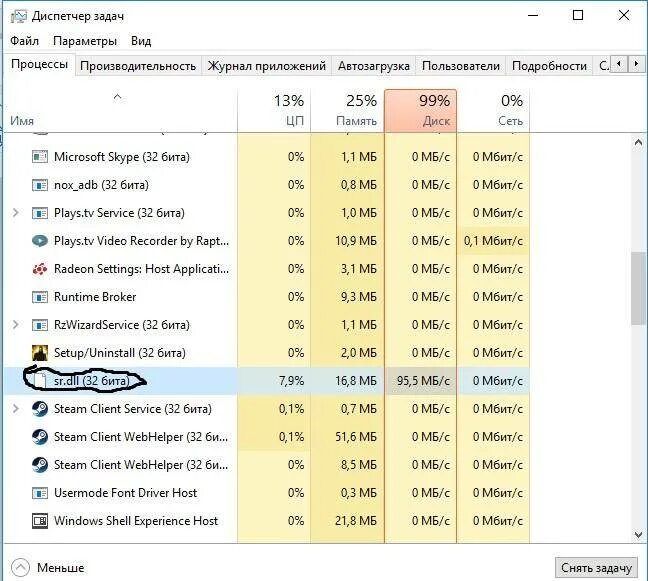Image resolution: width=648 pixels, height=581 pixels.
Task: Select the sr.dll (32 бита) process row
Action: [267, 381]
